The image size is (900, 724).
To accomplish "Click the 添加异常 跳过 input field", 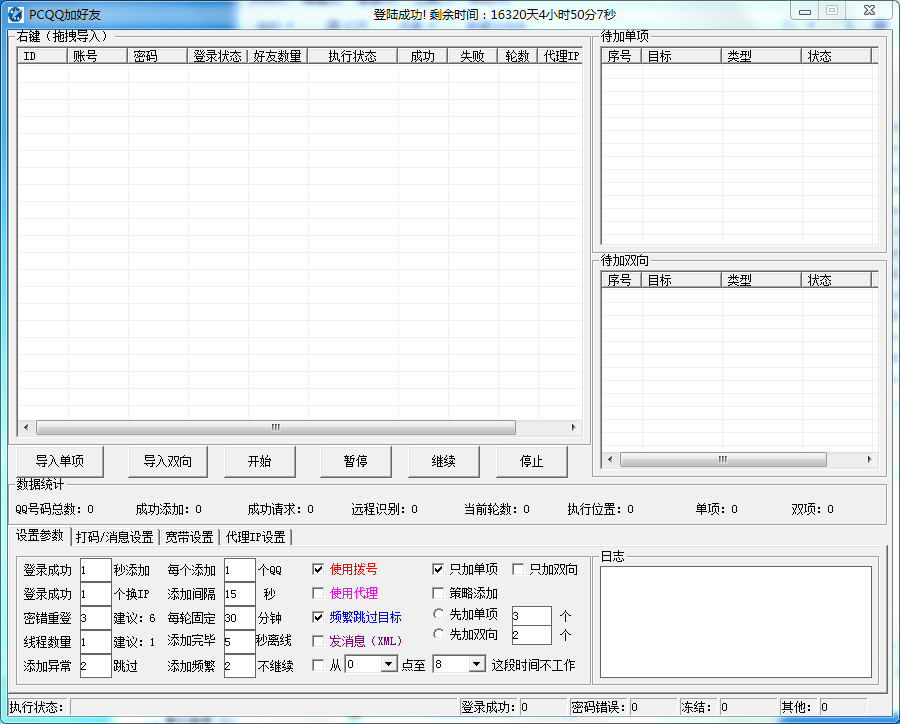I will [x=95, y=666].
